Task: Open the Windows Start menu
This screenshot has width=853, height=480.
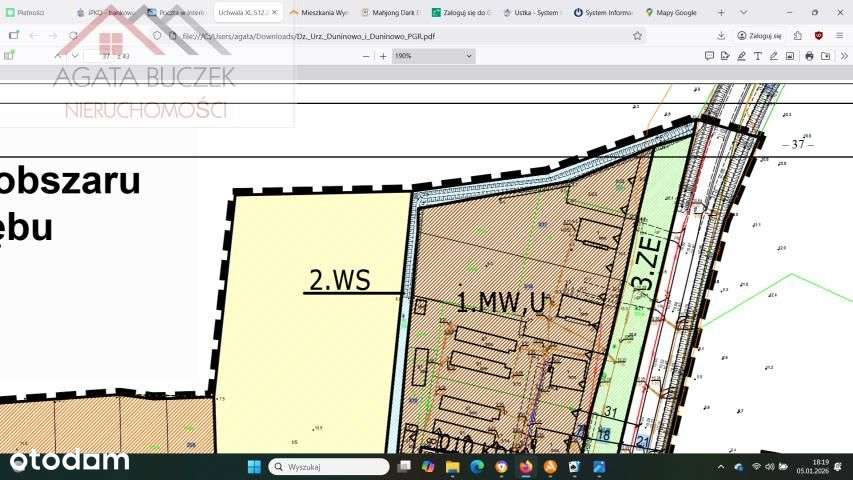Action: [x=254, y=466]
